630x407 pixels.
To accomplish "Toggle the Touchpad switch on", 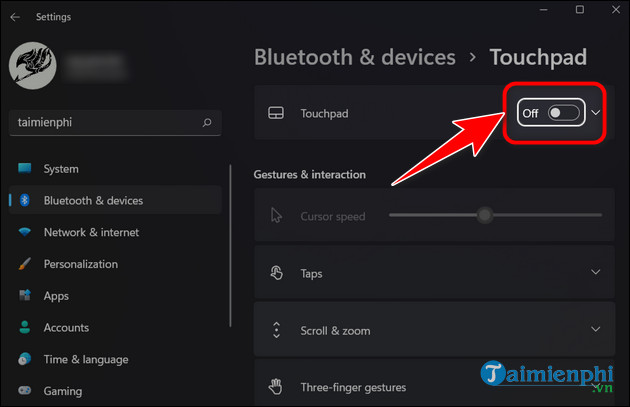I will tap(564, 113).
